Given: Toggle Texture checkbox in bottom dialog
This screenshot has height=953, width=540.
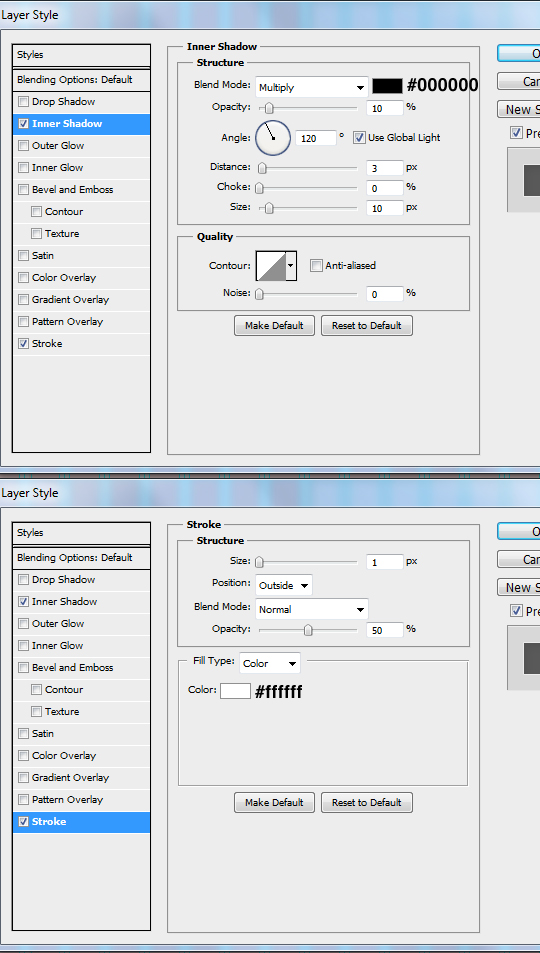Looking at the screenshot, I should point(36,711).
